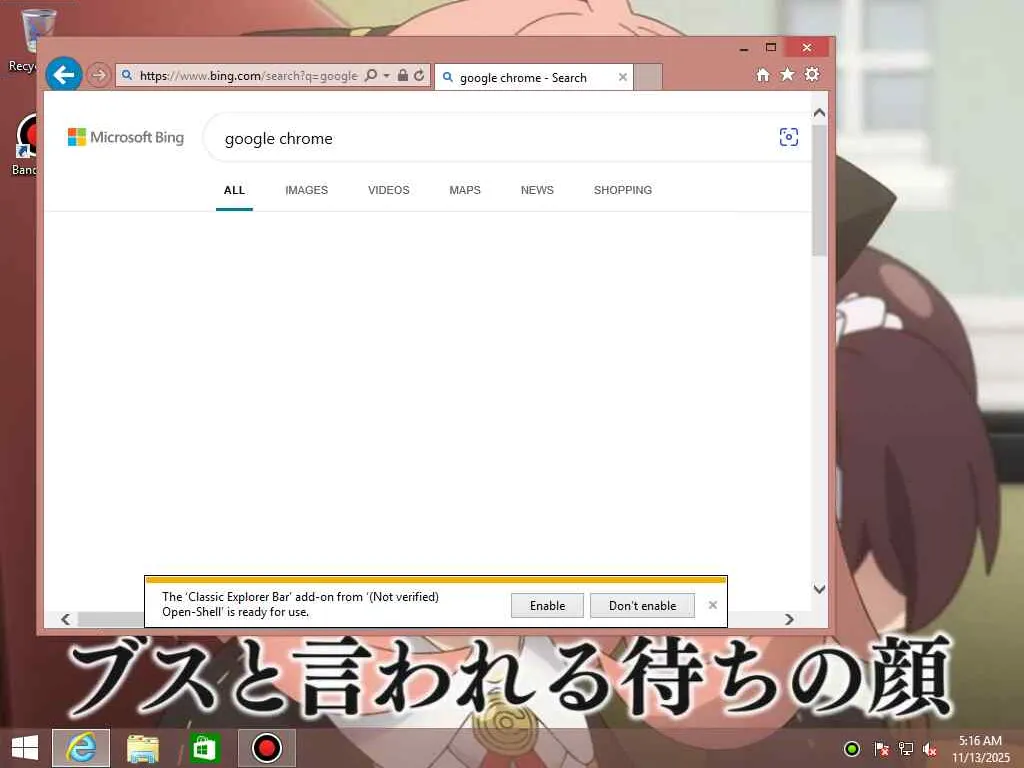Close the Internet Explorer window
This screenshot has height=768, width=1024.
807,48
